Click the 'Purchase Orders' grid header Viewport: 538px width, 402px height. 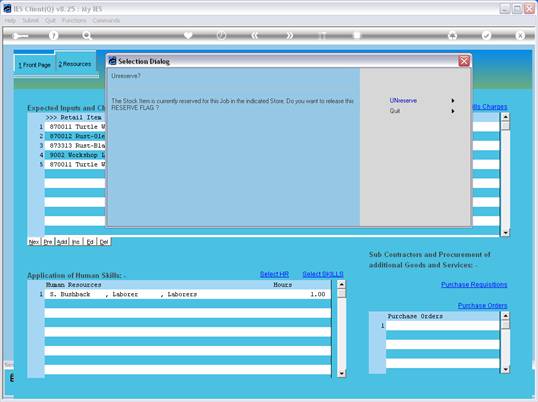[x=415, y=316]
